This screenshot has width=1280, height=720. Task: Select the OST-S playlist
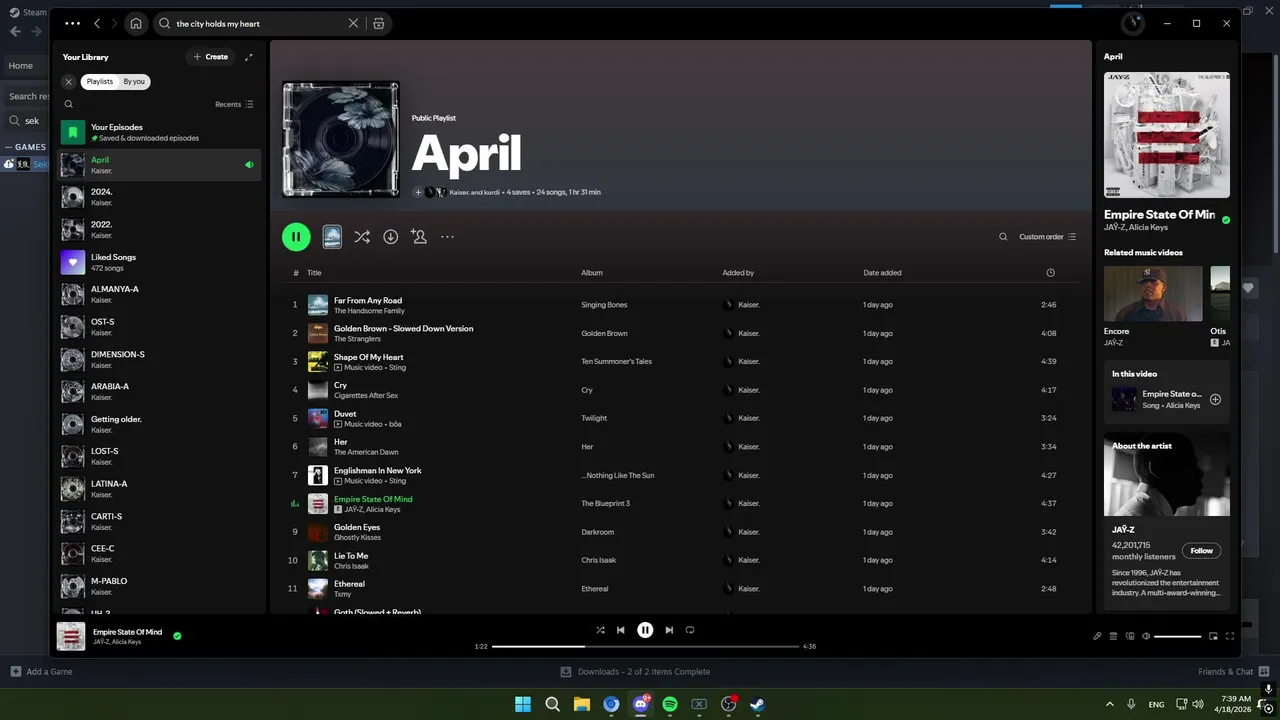160,327
